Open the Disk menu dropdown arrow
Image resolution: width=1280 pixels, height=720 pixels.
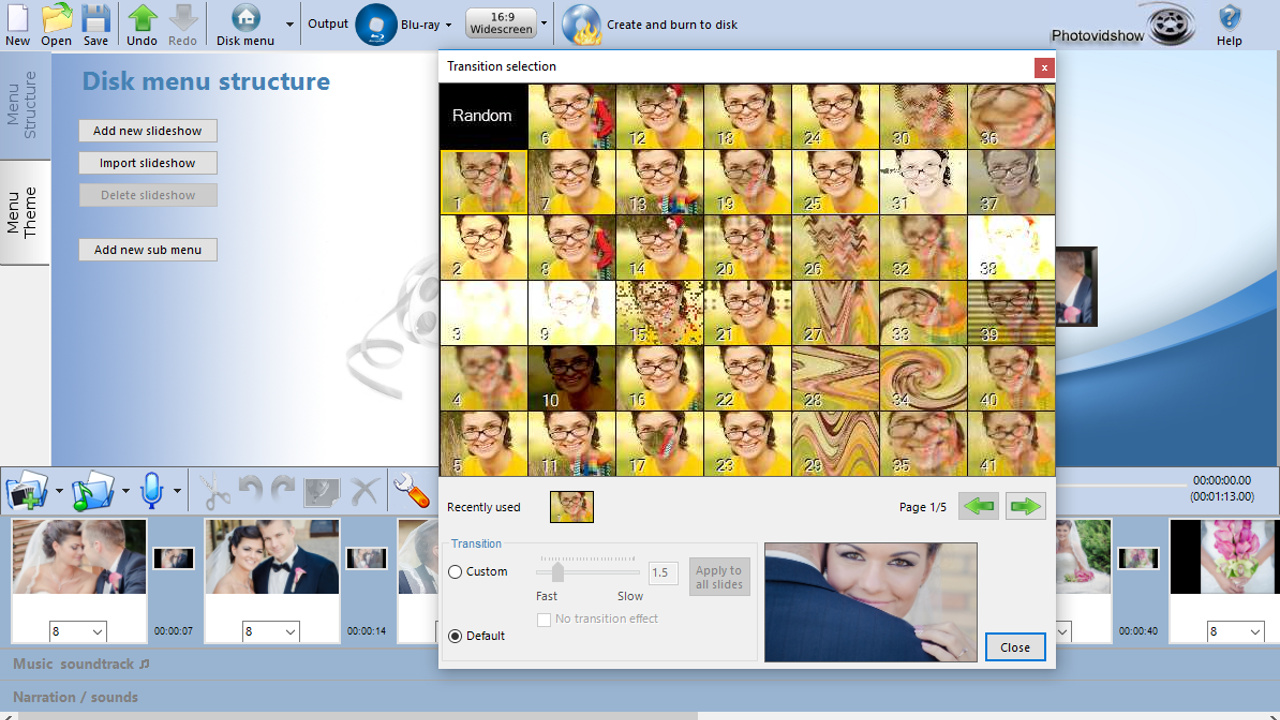pos(289,24)
